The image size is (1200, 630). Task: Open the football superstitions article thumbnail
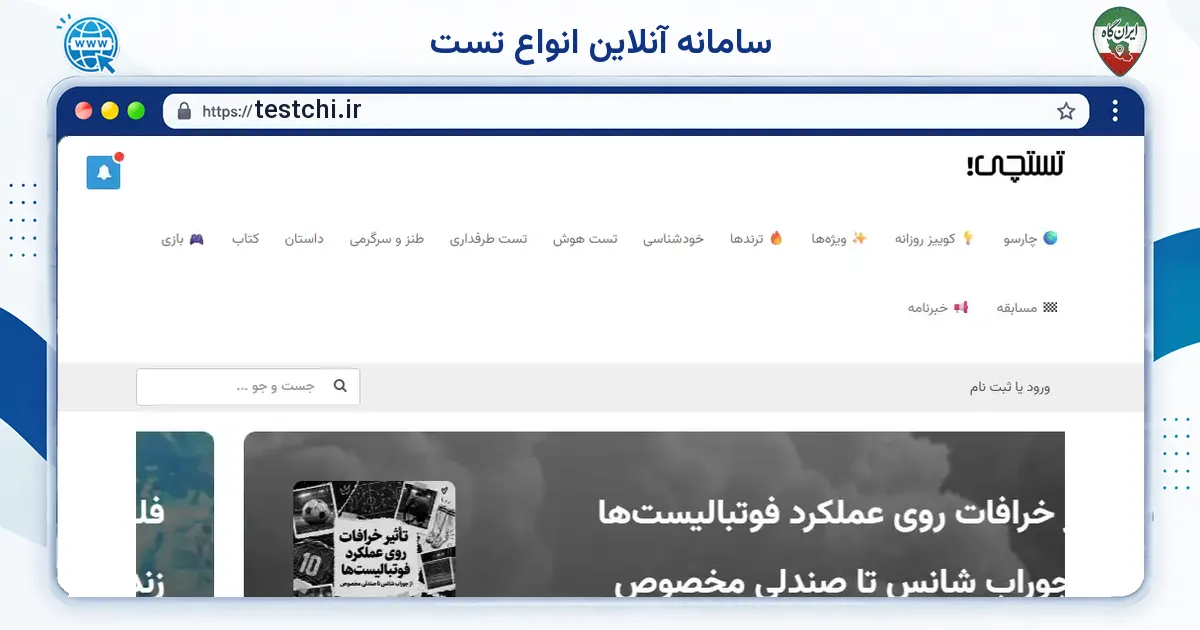(374, 539)
